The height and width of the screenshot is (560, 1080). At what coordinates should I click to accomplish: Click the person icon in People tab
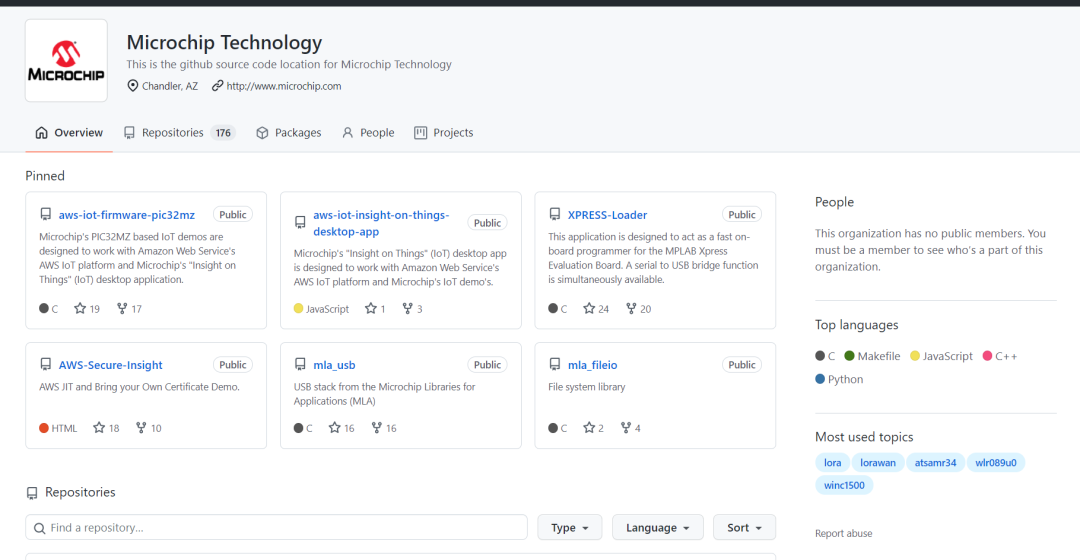coord(348,132)
